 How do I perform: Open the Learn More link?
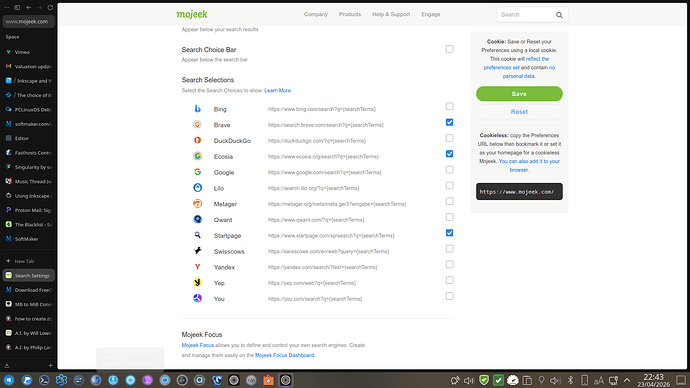(x=278, y=91)
